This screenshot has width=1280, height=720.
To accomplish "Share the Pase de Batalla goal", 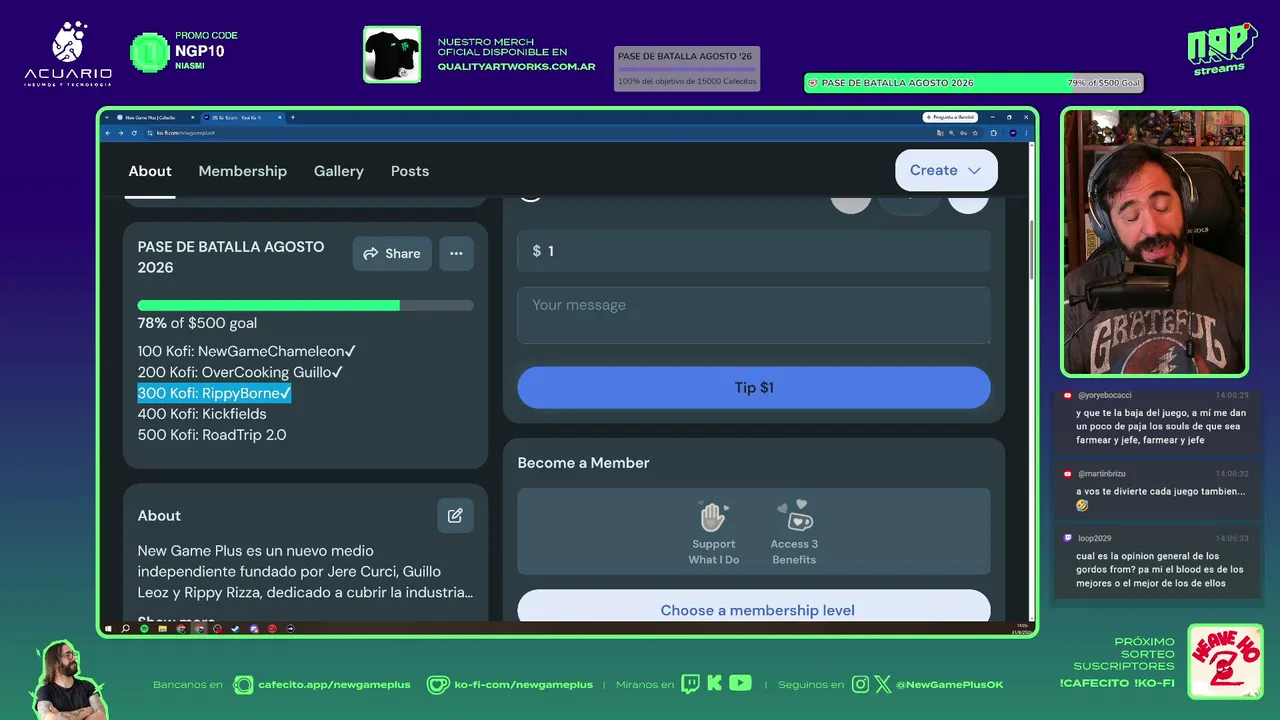I will (x=392, y=253).
